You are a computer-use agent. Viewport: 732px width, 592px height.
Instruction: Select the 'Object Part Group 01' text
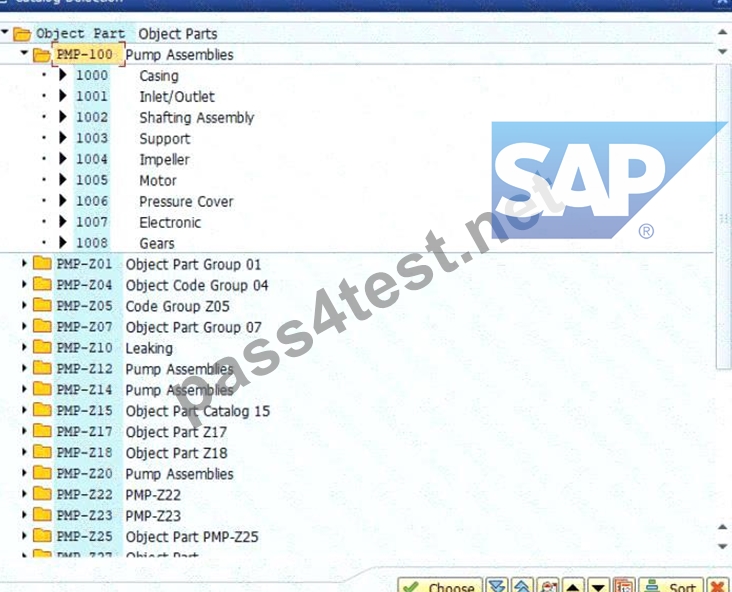pos(193,264)
